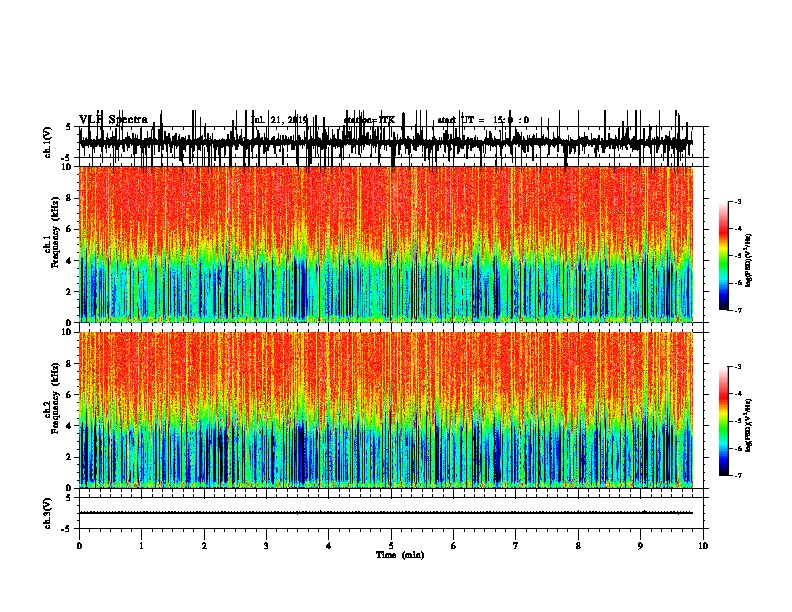Click the ch.2 spectrogram panel
792x612 pixels.
pyautogui.click(x=386, y=410)
